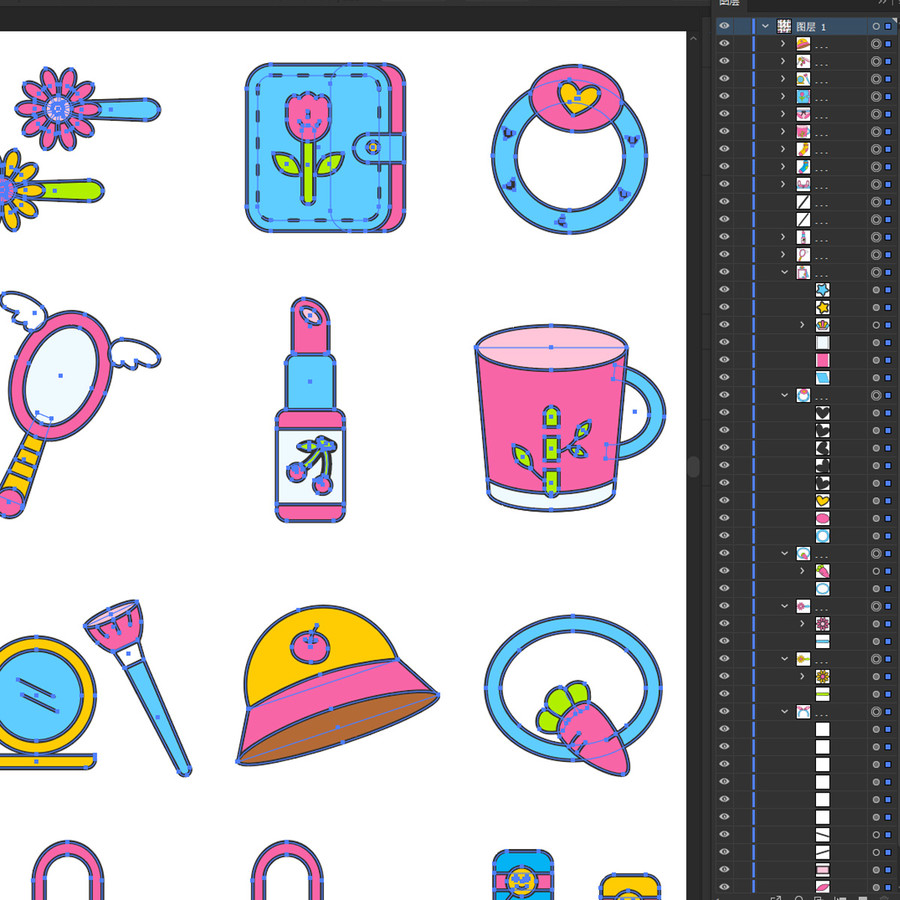Viewport: 900px width, 900px height.
Task: Select the blue ring path thumbnail
Action: click(x=823, y=536)
